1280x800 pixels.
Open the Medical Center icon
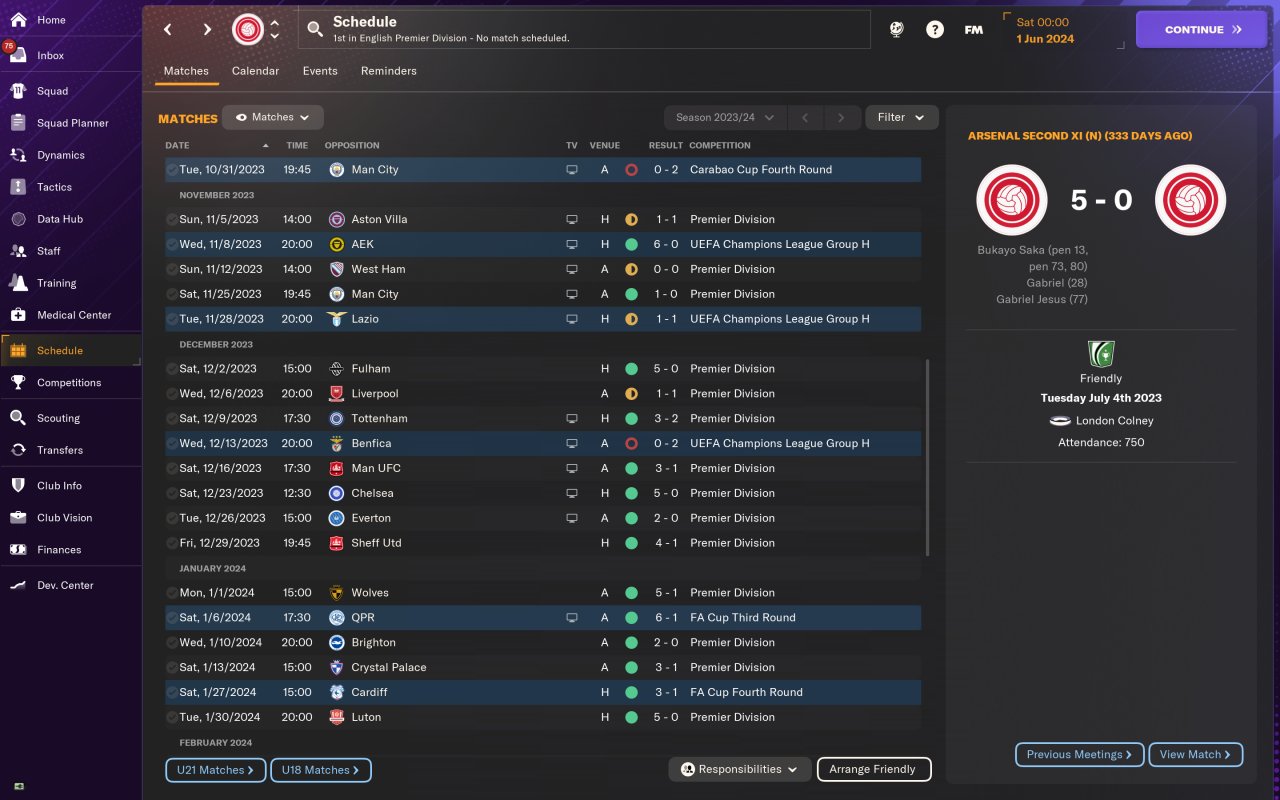point(18,315)
